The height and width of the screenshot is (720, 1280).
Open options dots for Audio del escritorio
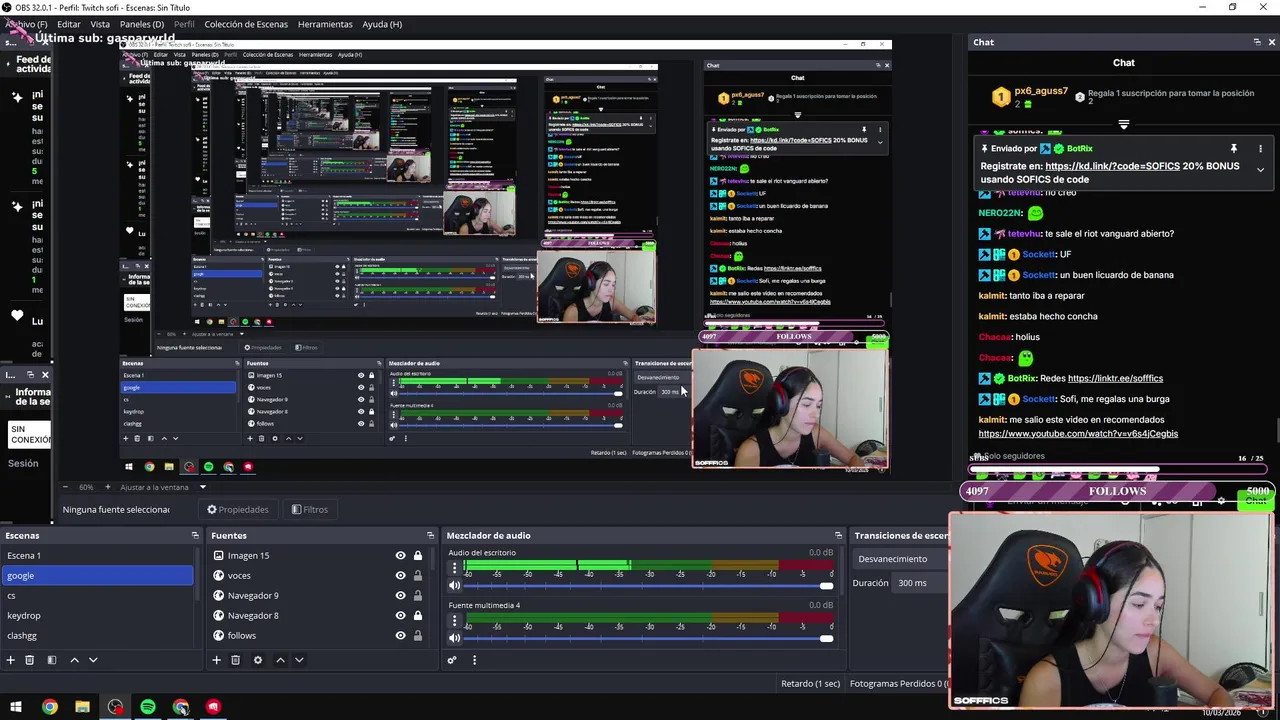(x=455, y=568)
